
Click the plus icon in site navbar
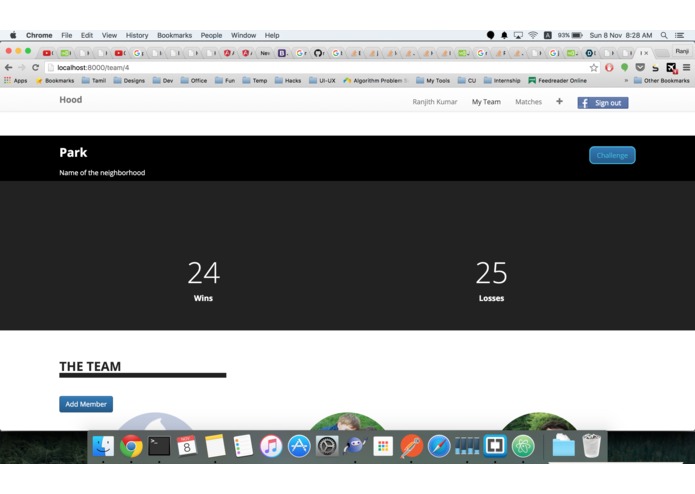click(x=559, y=101)
